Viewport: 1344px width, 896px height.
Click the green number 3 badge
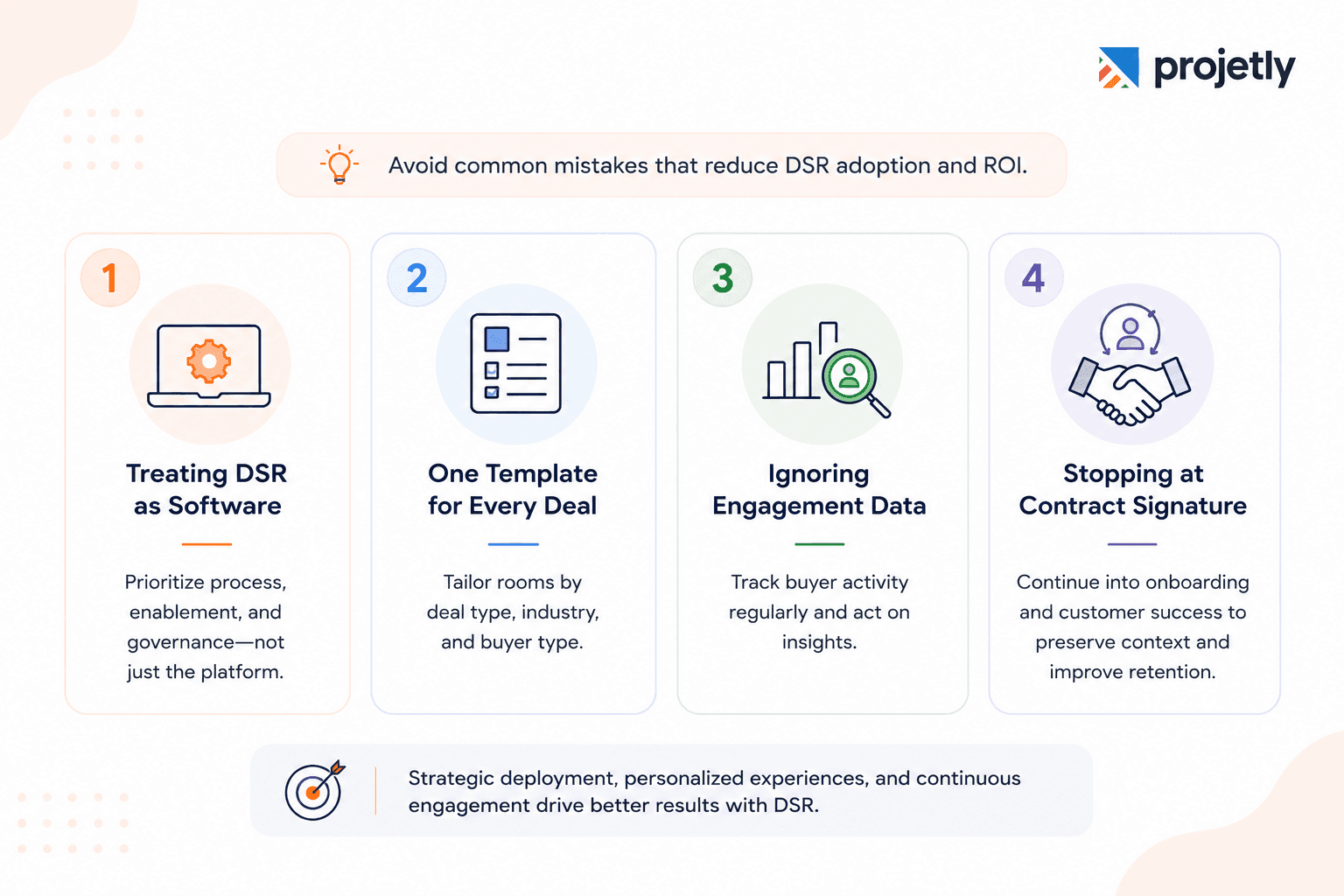tap(723, 278)
